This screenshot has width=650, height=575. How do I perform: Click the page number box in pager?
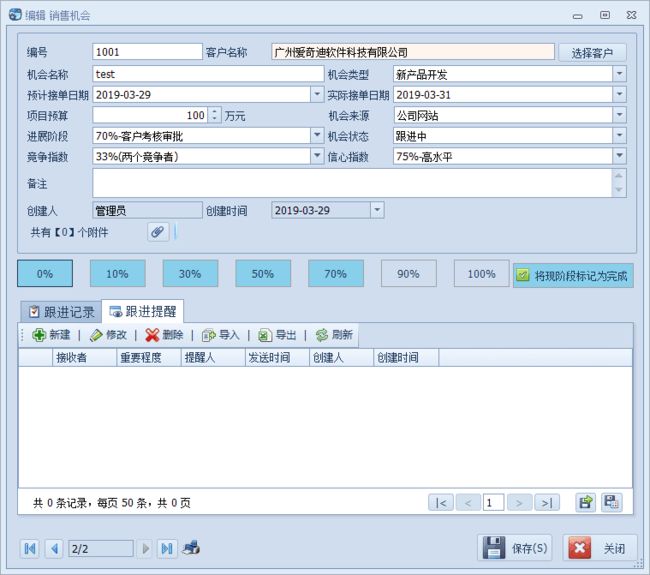493,503
